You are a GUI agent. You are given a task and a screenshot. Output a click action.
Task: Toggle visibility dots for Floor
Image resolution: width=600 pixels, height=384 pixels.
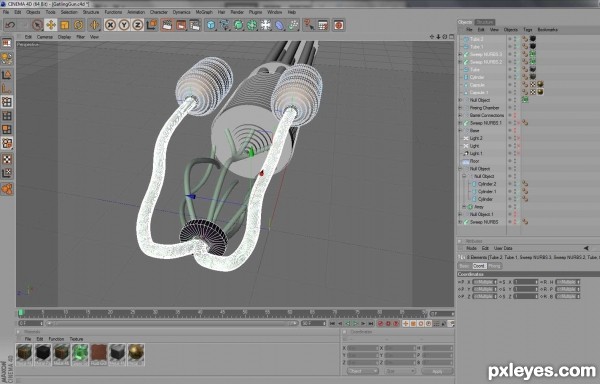tap(515, 161)
